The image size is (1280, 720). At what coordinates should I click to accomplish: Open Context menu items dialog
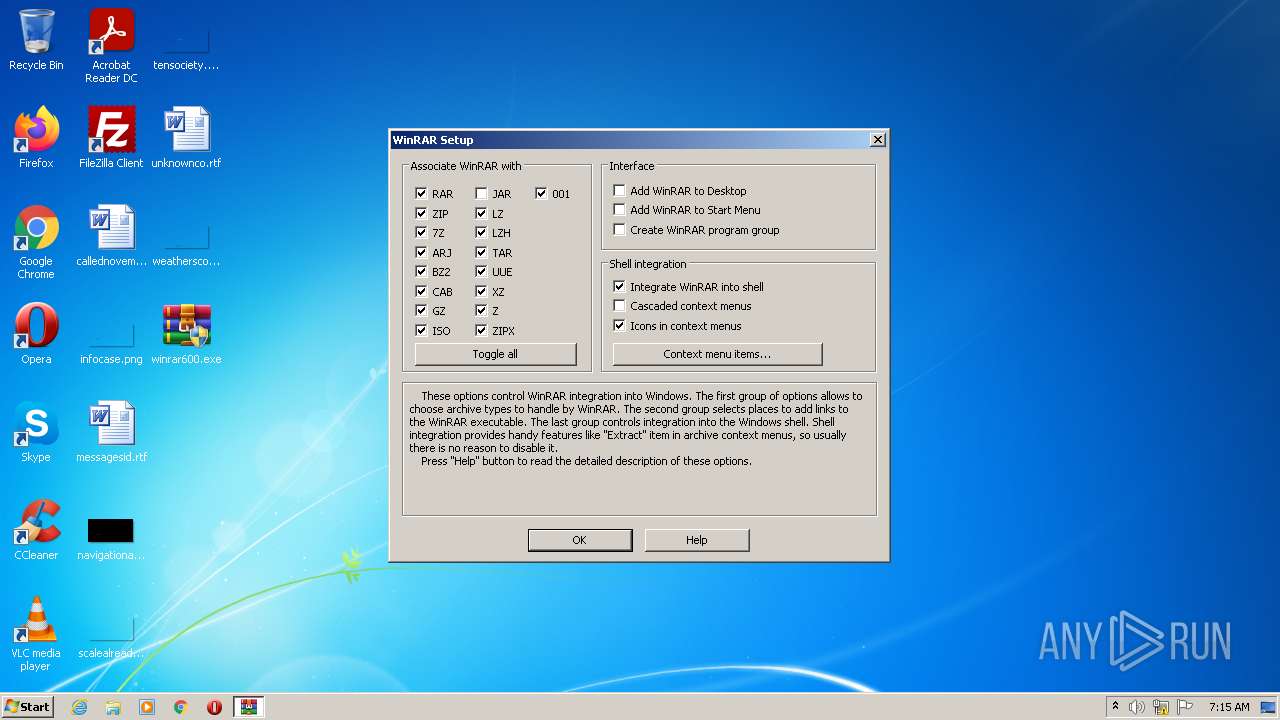(717, 354)
